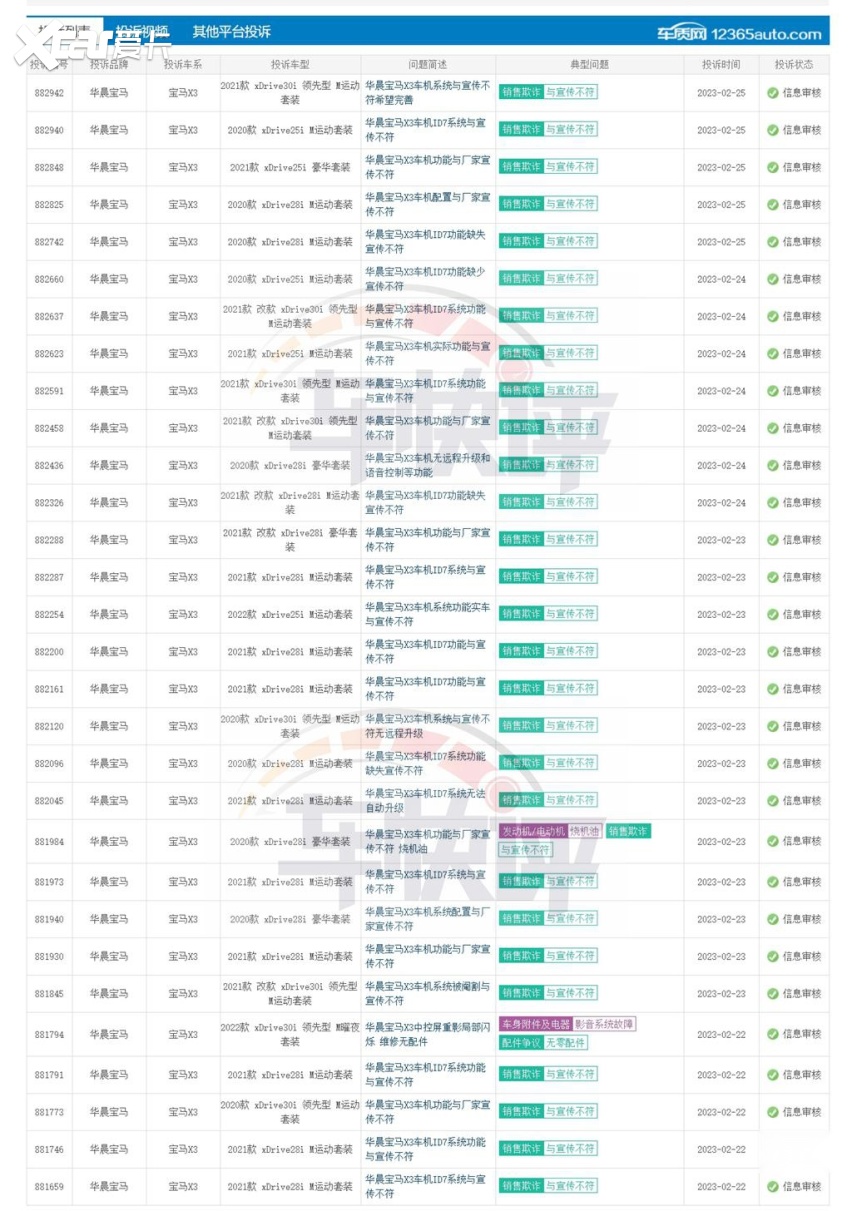Open 881984 description mentioning 烧机油
This screenshot has height=1211, width=852.
tap(428, 841)
